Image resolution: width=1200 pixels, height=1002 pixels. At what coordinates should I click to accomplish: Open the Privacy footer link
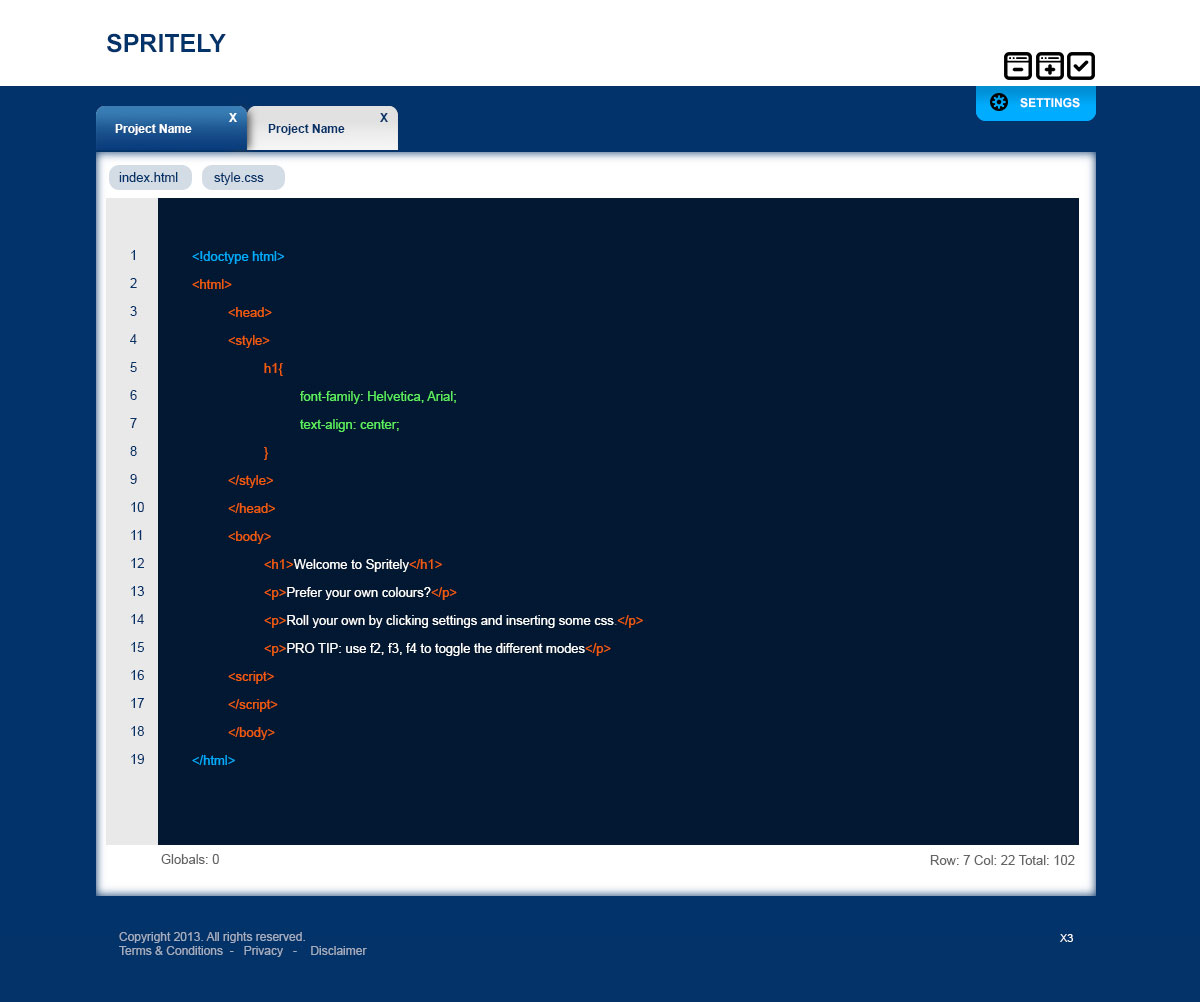pyautogui.click(x=263, y=951)
